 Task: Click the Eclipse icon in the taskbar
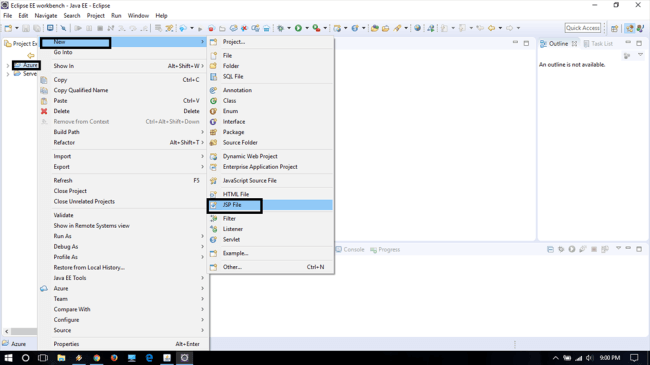(x=184, y=358)
